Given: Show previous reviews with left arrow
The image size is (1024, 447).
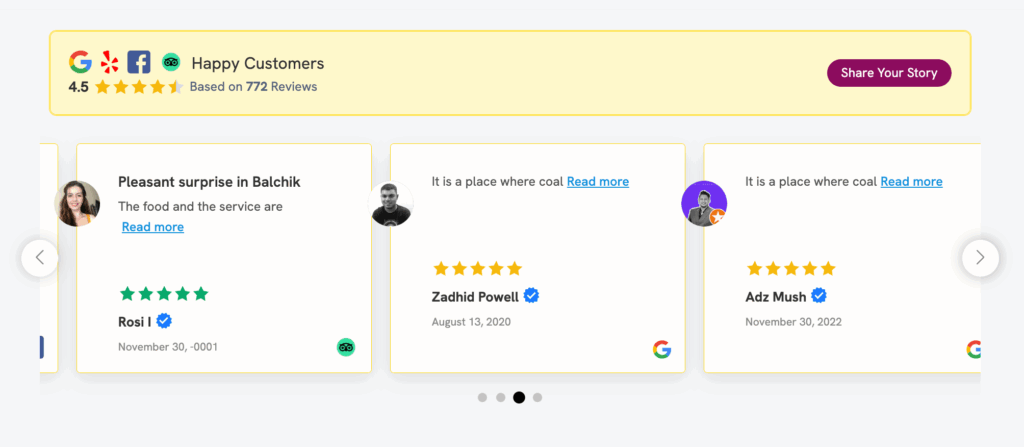Looking at the screenshot, I should [x=40, y=258].
